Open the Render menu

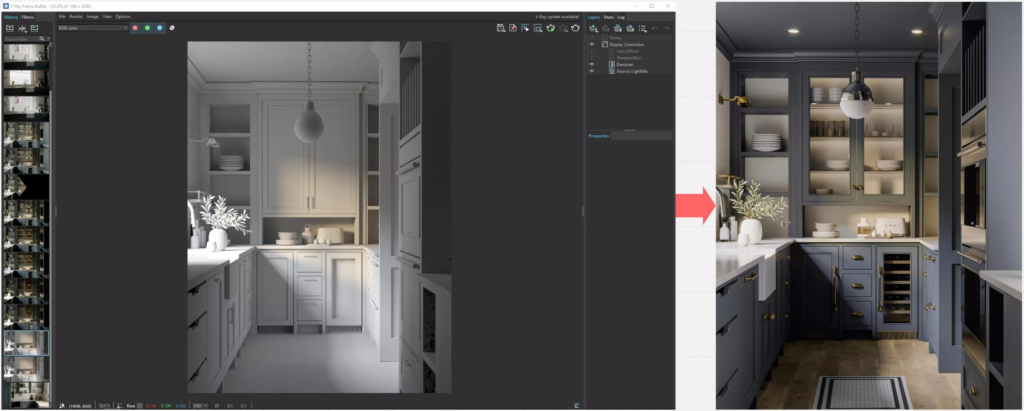[75, 17]
